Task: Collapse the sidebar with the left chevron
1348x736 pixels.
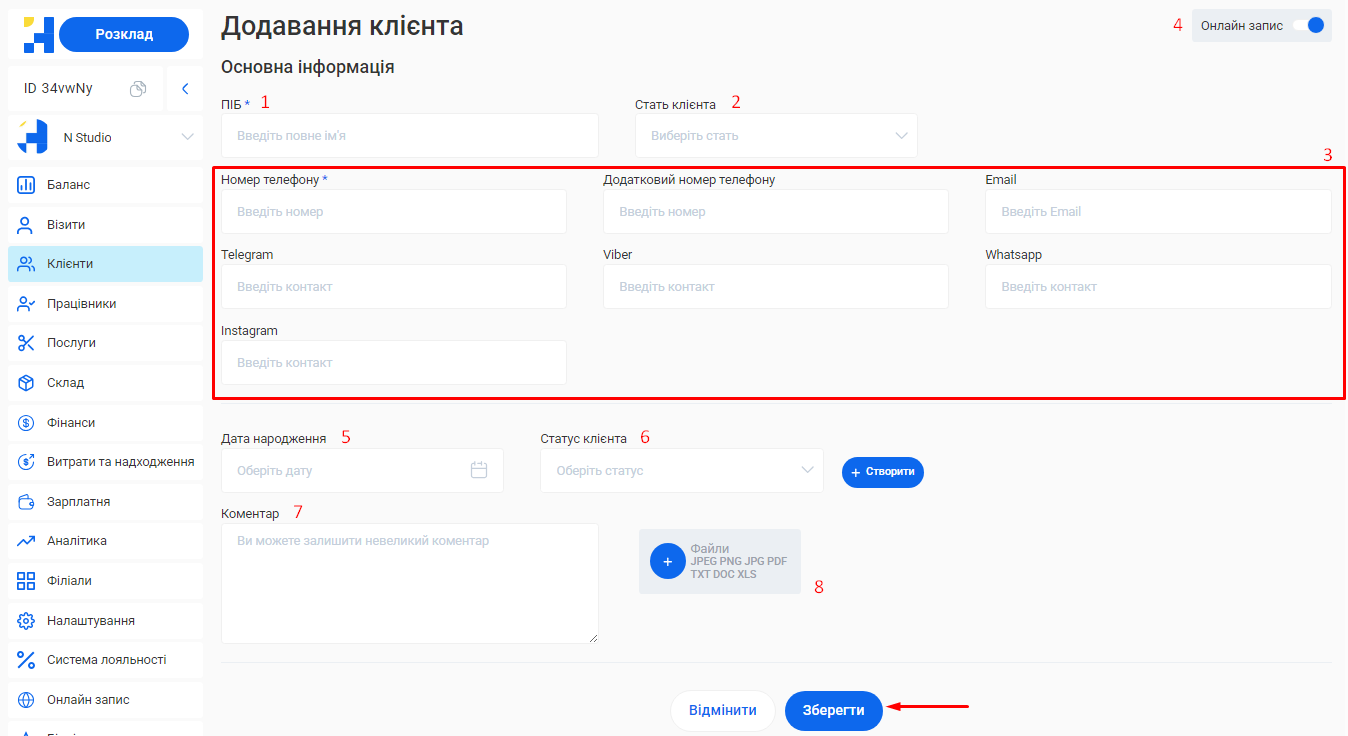Action: tap(185, 89)
